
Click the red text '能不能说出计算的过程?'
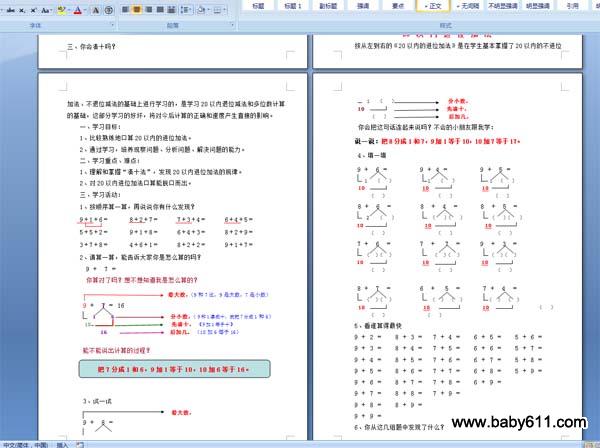pyautogui.click(x=117, y=350)
